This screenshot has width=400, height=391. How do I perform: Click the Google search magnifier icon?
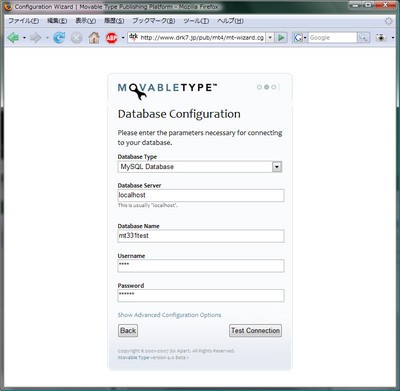point(363,38)
